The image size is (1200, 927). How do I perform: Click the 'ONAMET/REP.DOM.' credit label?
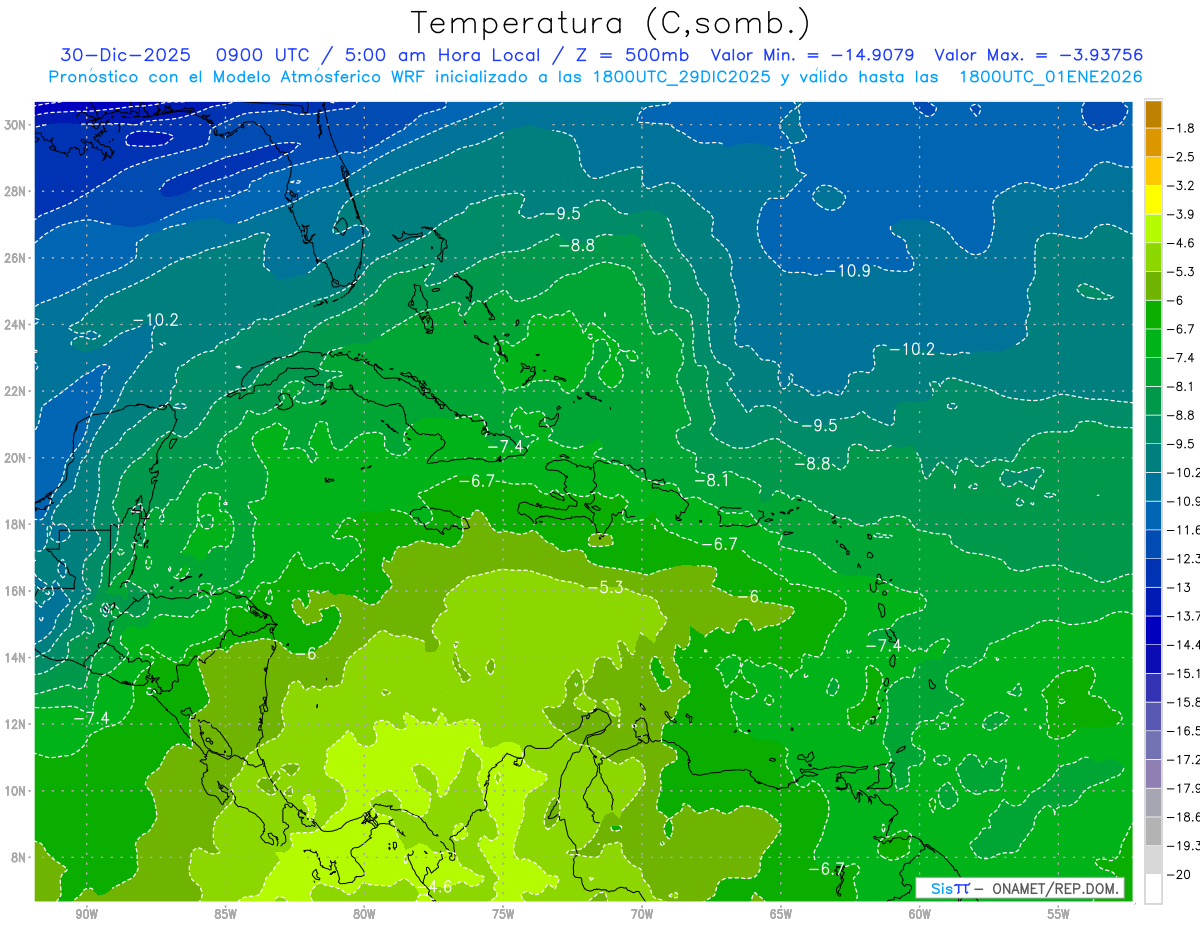pos(1055,888)
